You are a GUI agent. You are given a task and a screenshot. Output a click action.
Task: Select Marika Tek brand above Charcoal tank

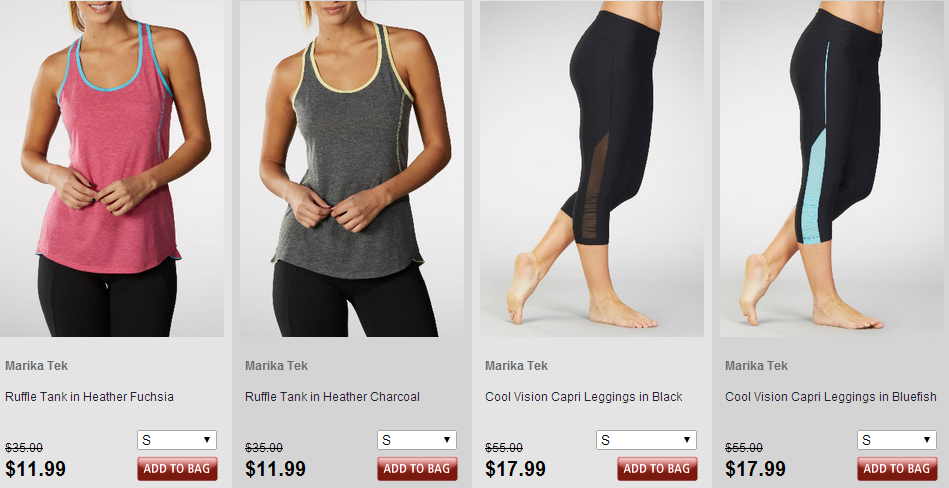276,366
